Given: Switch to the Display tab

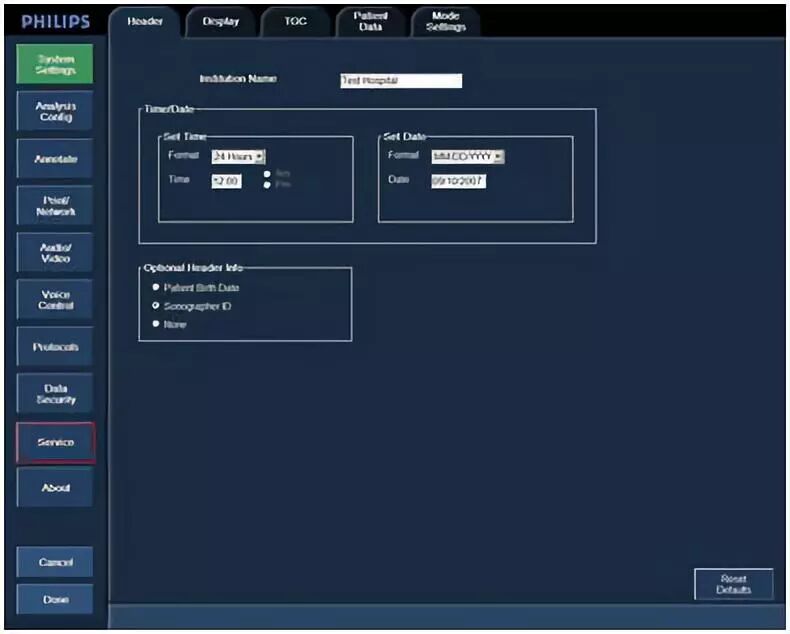Looking at the screenshot, I should coord(220,22).
